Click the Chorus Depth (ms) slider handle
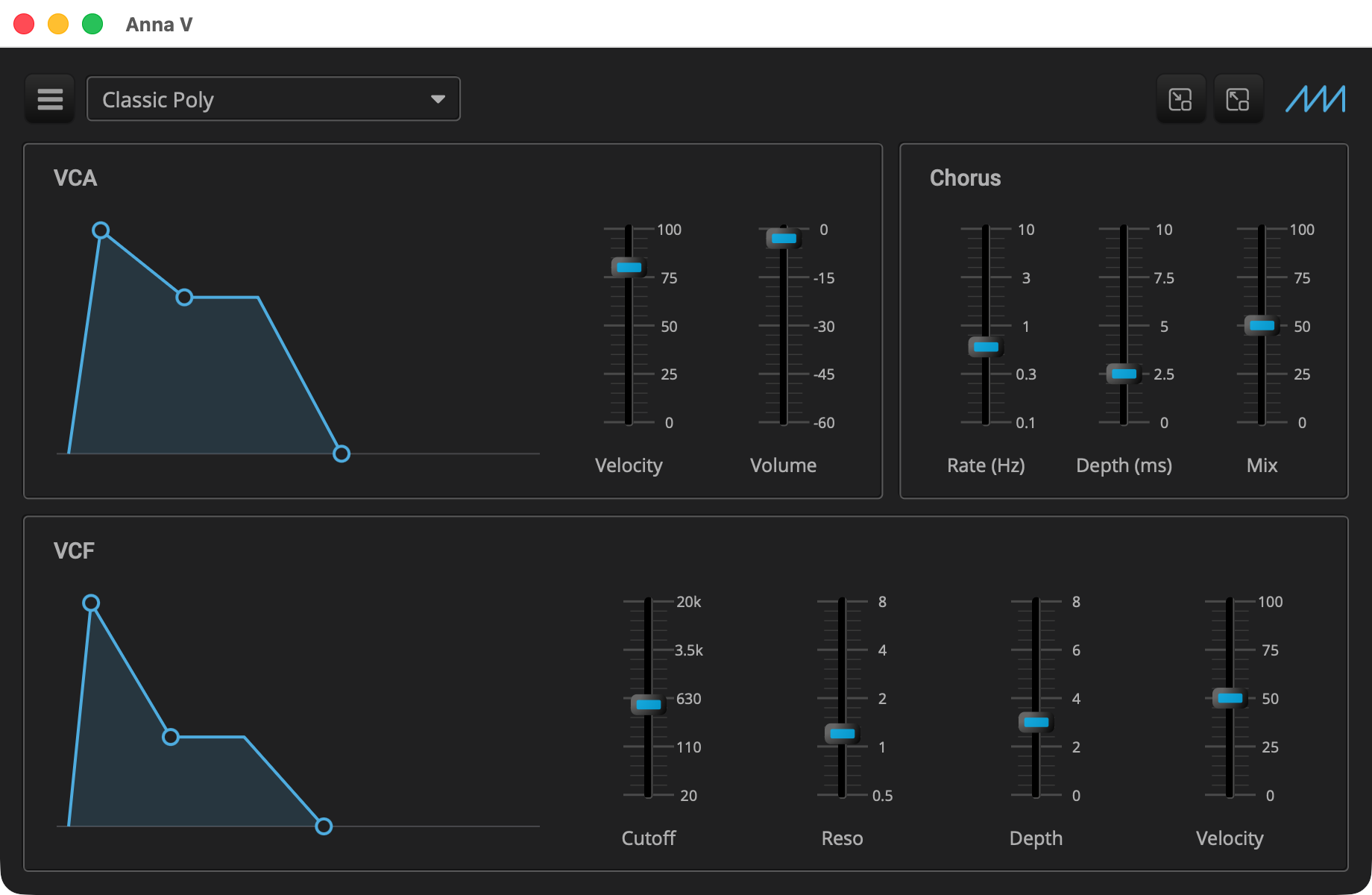 pos(1124,374)
